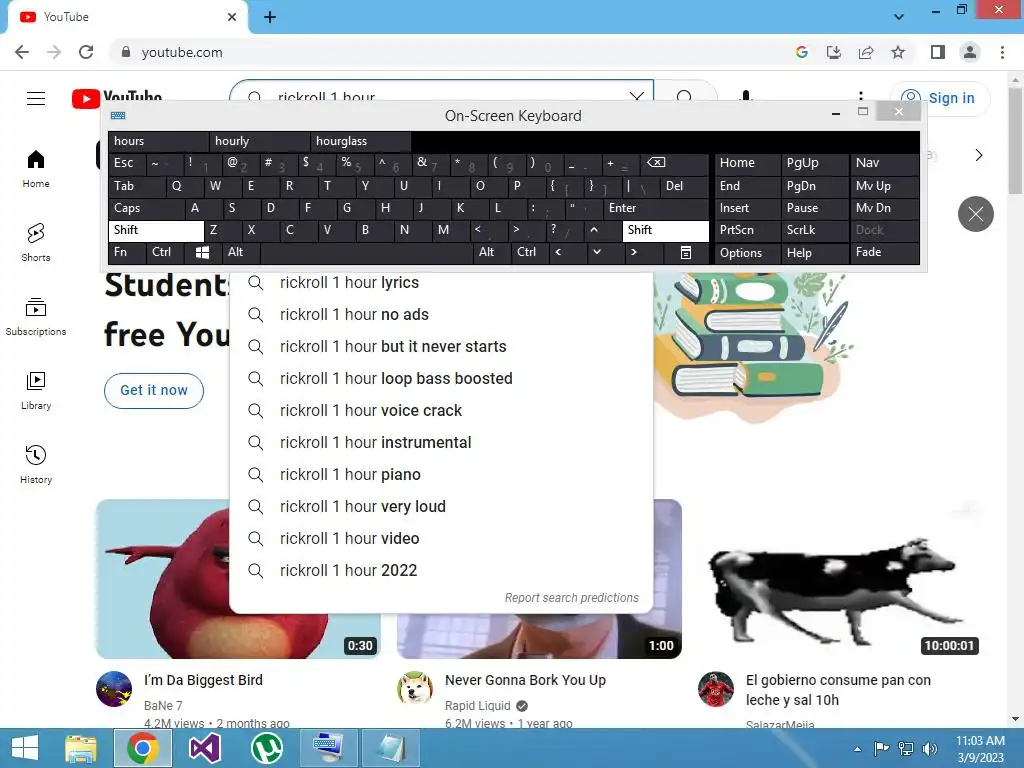Open Subscriptions in the sidebar

36,317
